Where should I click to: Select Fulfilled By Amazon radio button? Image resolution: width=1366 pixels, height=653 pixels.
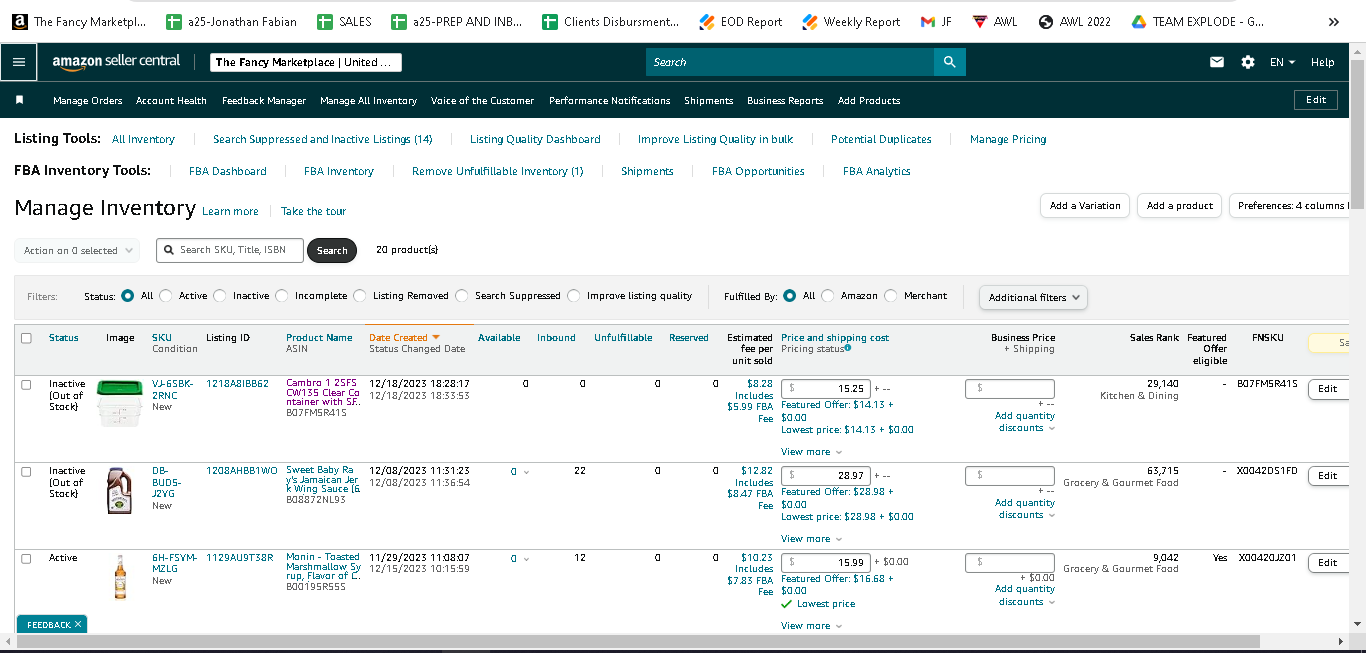coord(828,296)
